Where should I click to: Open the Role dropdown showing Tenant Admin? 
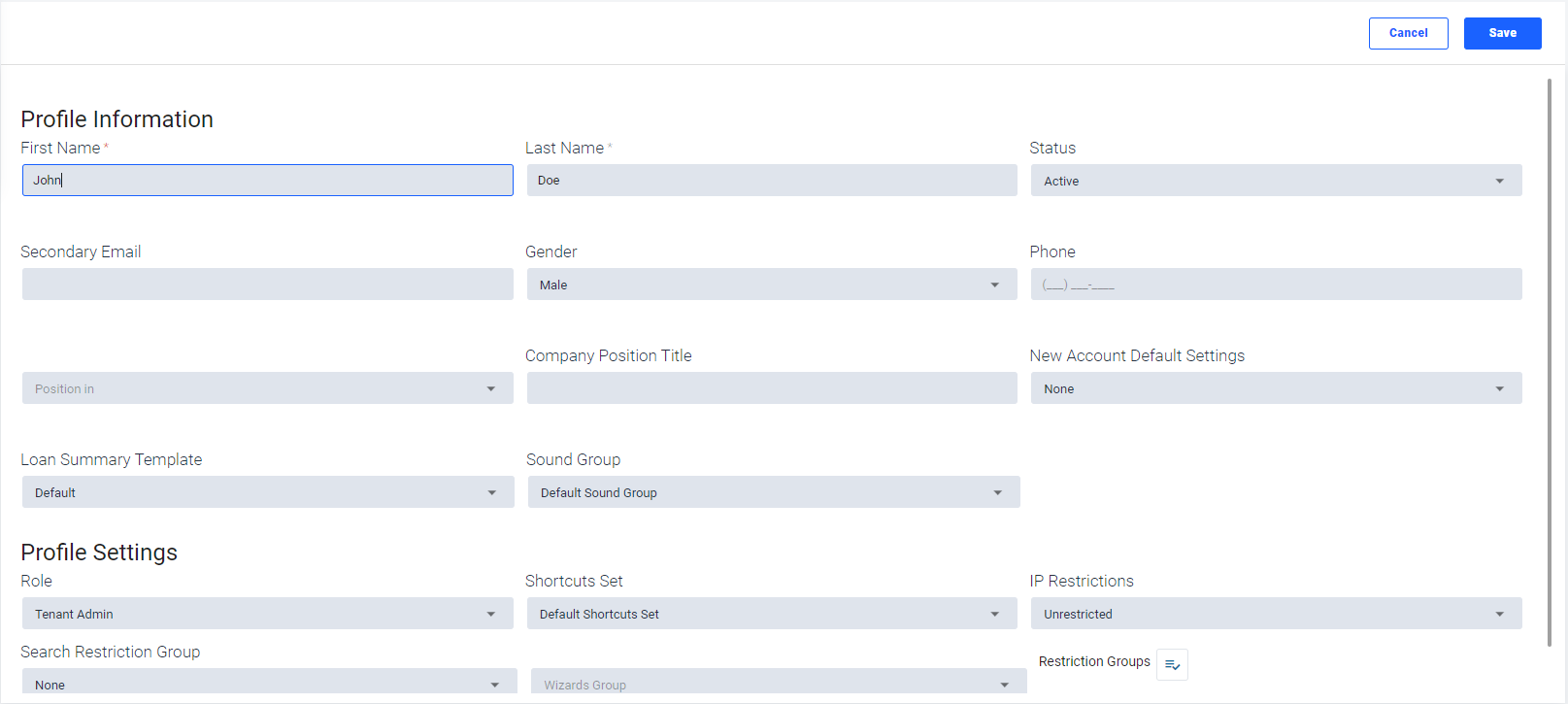268,614
